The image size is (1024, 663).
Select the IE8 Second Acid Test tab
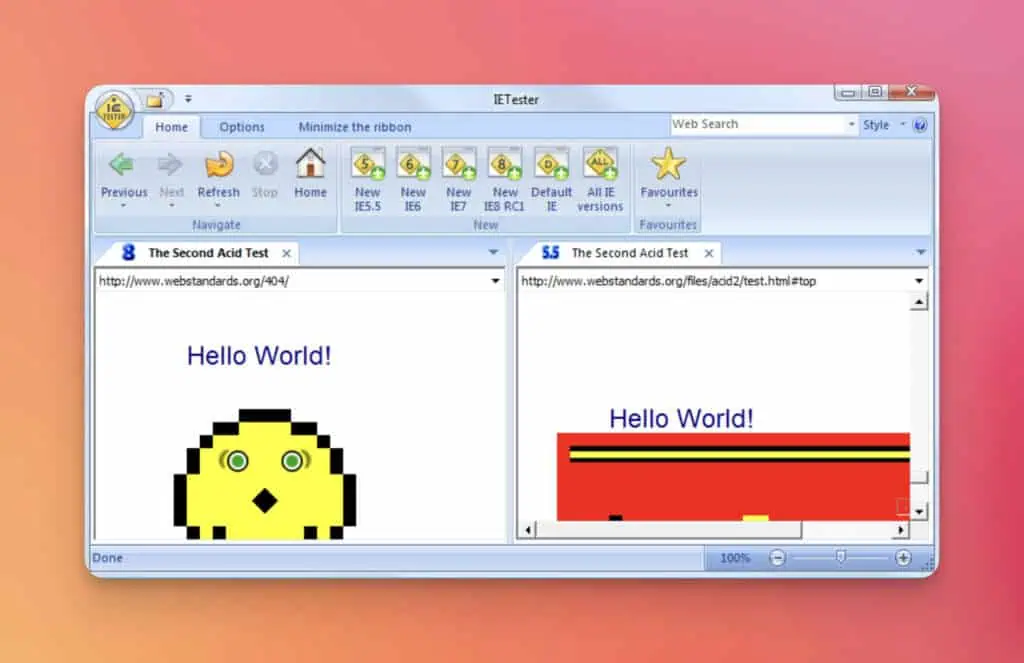click(208, 253)
